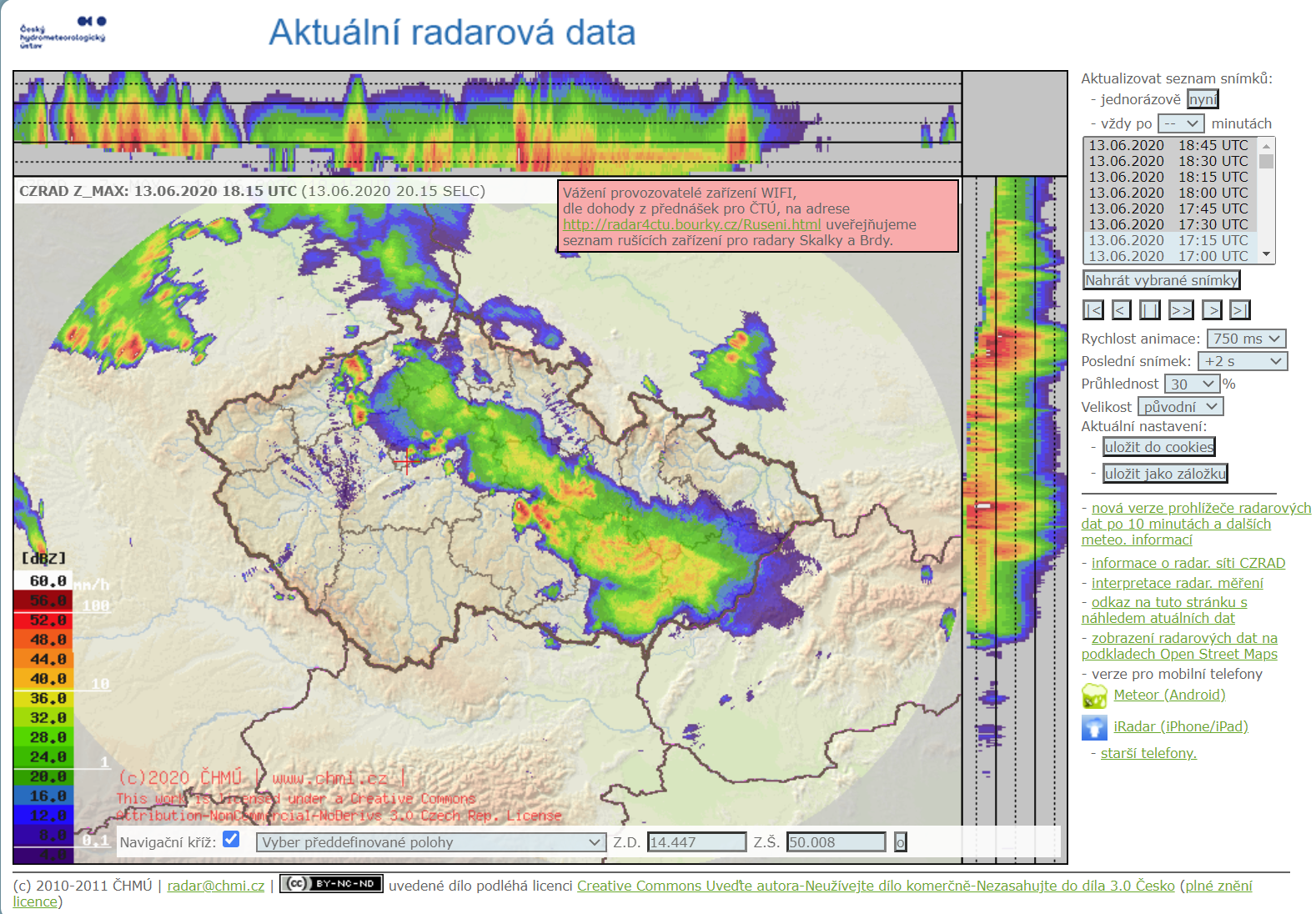The image size is (1316, 914).
Task: Toggle the Navigační kříž checkbox
Action: coord(232,840)
